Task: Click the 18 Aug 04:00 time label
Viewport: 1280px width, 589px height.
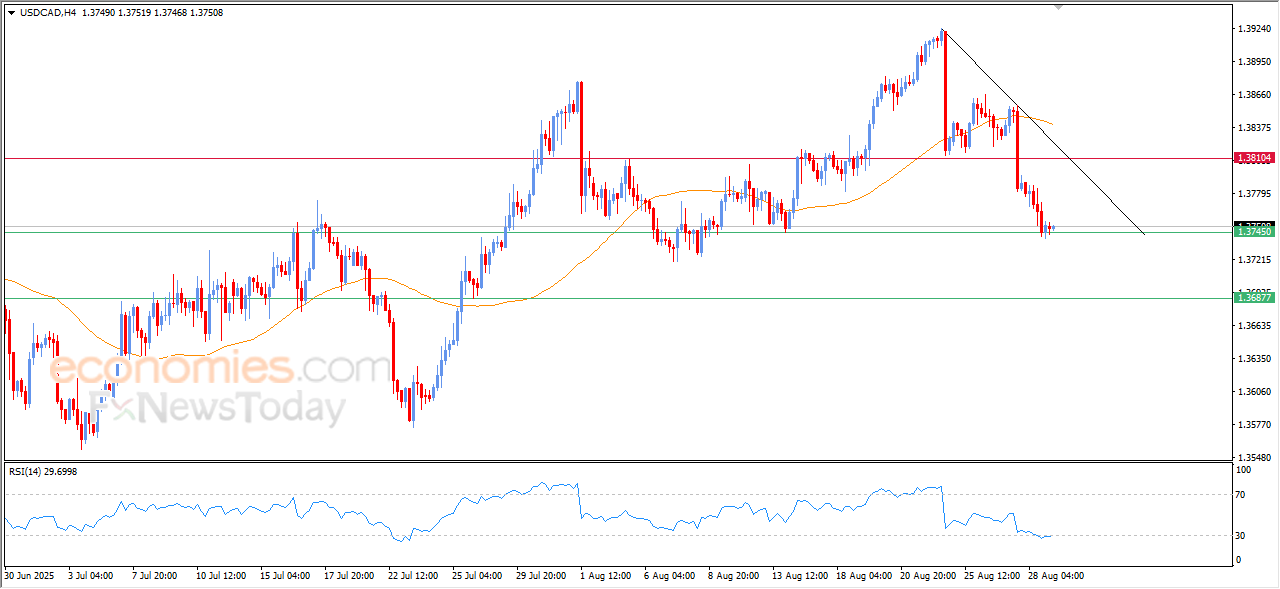Action: [865, 576]
